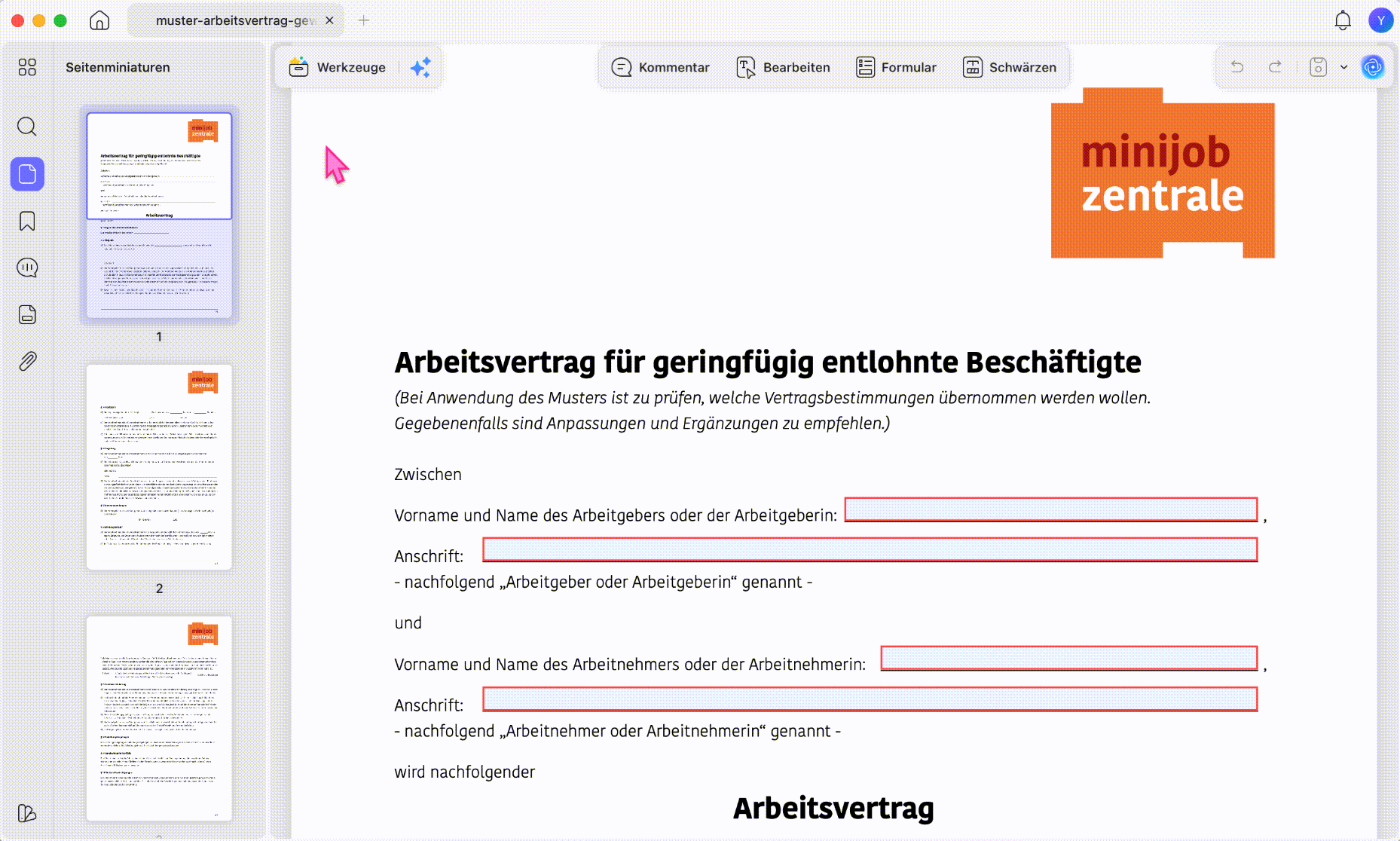Open the bookmarks panel icon
The height and width of the screenshot is (841, 1400).
click(x=27, y=222)
